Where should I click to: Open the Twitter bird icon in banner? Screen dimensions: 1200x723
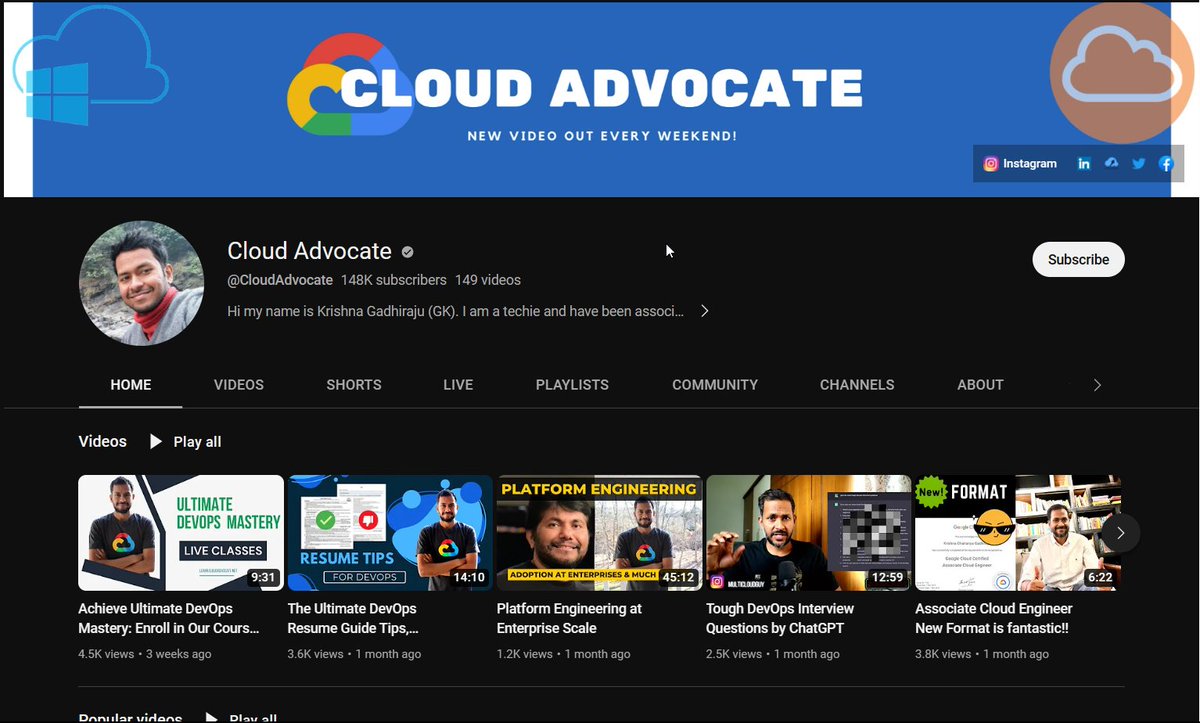pyautogui.click(x=1138, y=164)
